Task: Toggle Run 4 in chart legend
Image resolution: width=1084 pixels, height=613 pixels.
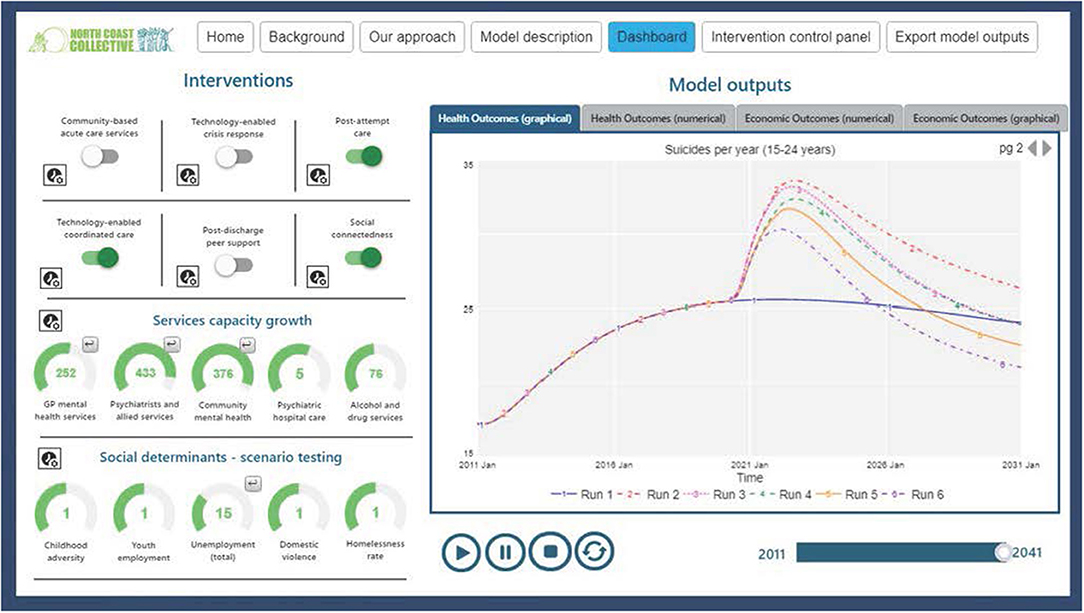Action: 781,495
